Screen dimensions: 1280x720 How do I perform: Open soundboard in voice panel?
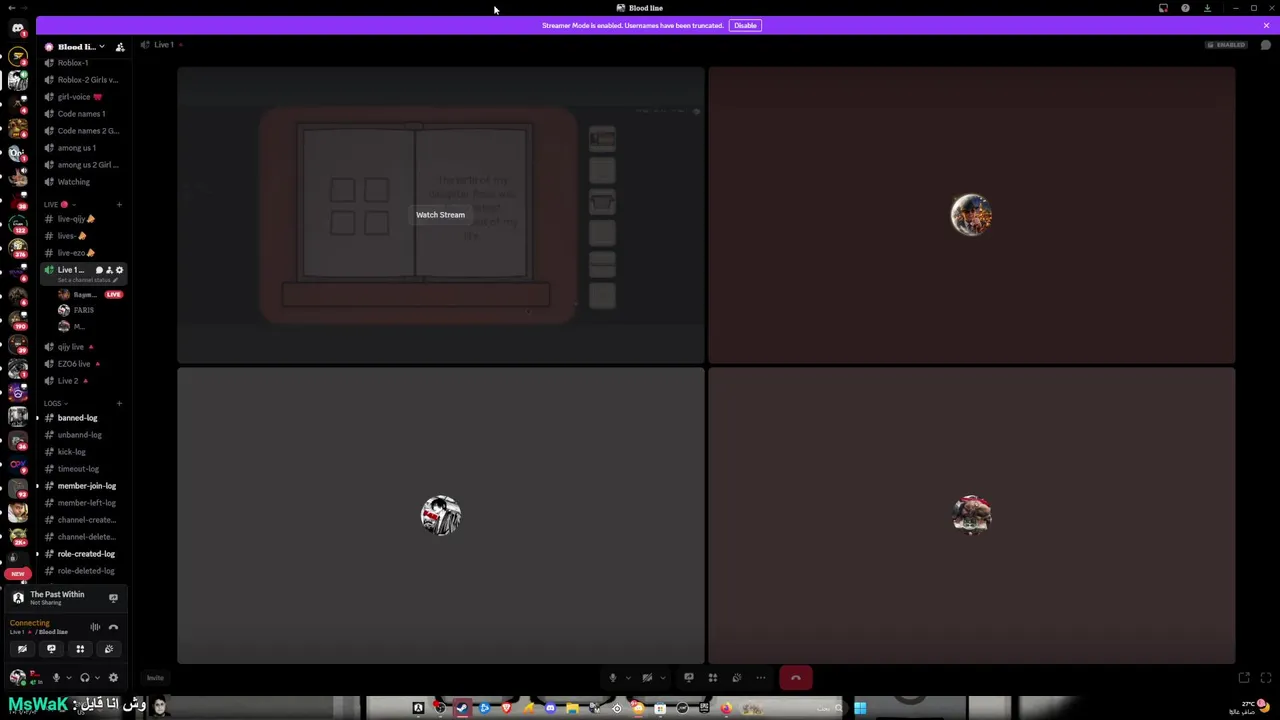109,649
